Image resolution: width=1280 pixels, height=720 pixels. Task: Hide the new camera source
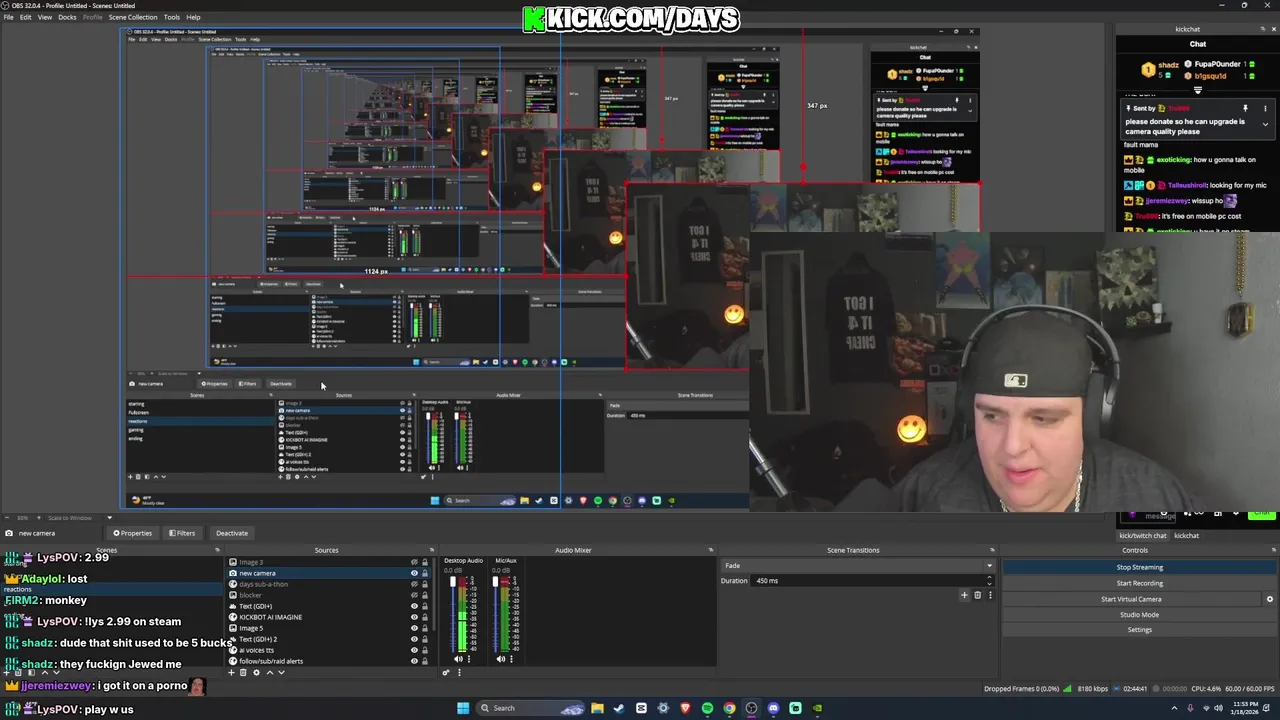tap(414, 573)
